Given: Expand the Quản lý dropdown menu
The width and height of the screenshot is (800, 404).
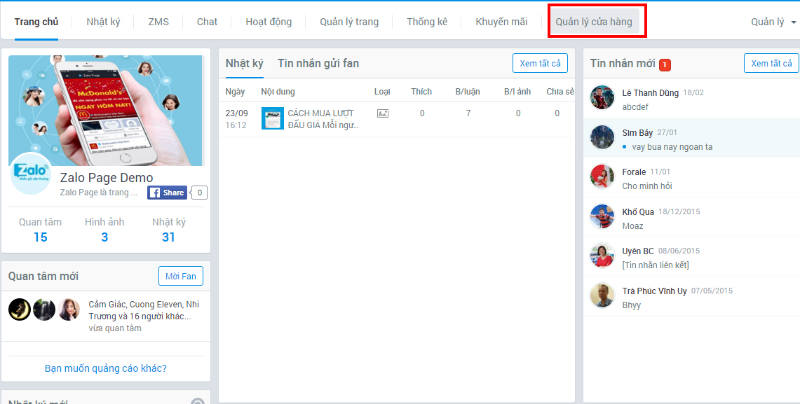Looking at the screenshot, I should tap(773, 22).
